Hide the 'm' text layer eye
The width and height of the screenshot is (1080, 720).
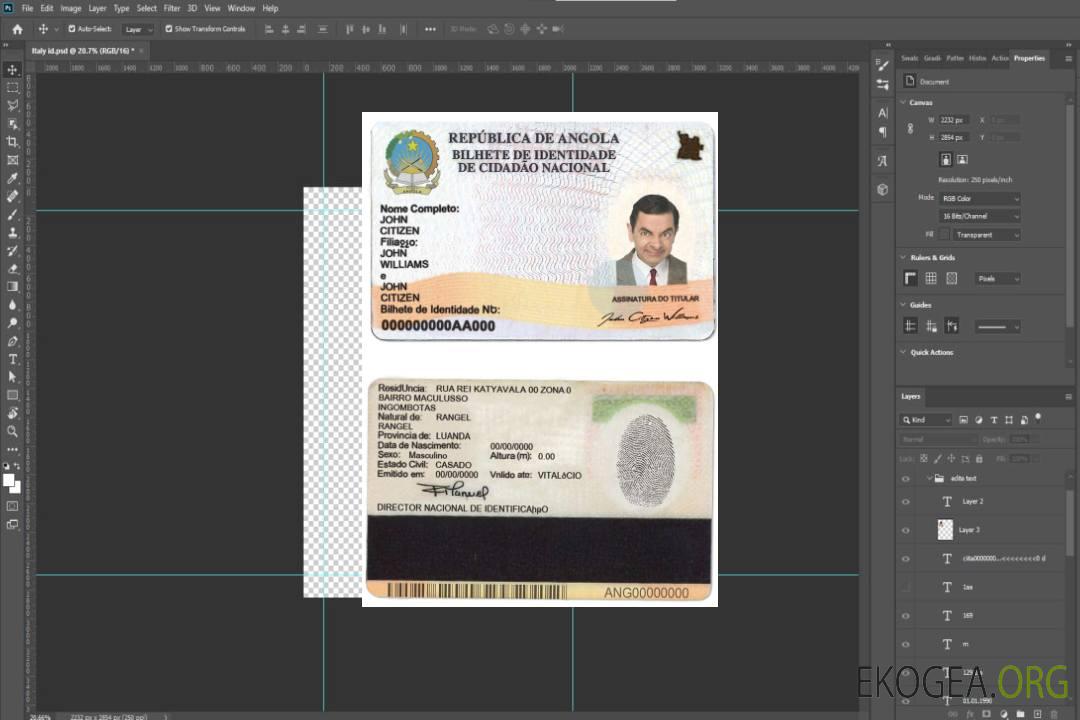pyautogui.click(x=906, y=645)
